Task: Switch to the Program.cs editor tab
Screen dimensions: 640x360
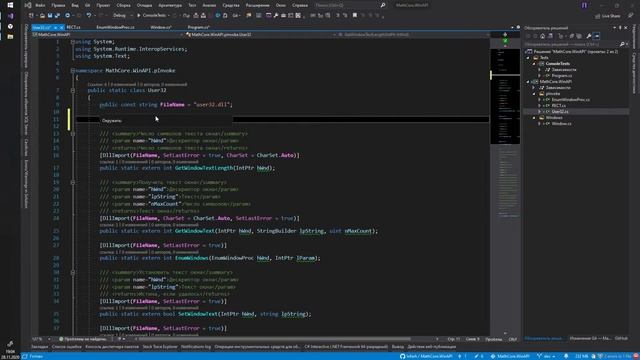Action: tap(198, 27)
